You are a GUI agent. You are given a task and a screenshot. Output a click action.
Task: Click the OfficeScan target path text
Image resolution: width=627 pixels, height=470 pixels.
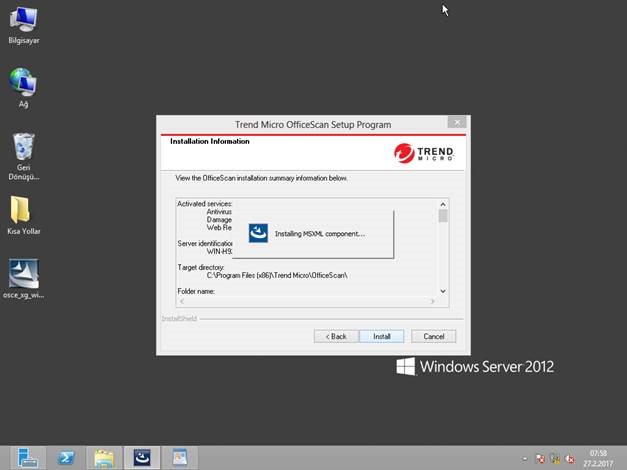coord(277,275)
